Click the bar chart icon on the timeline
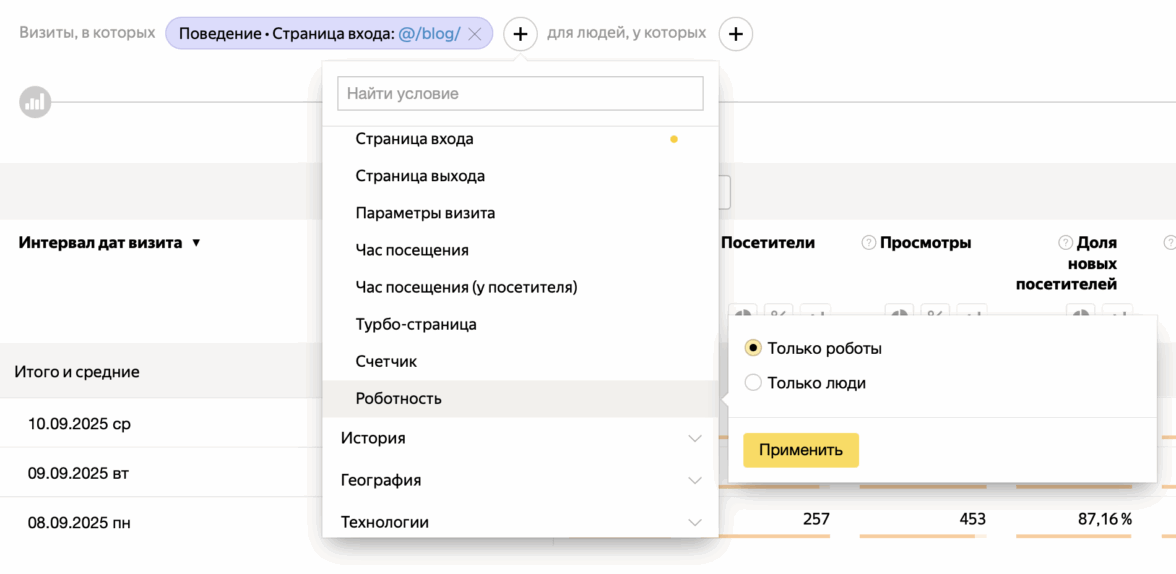Image resolution: width=1176 pixels, height=574 pixels. (35, 102)
